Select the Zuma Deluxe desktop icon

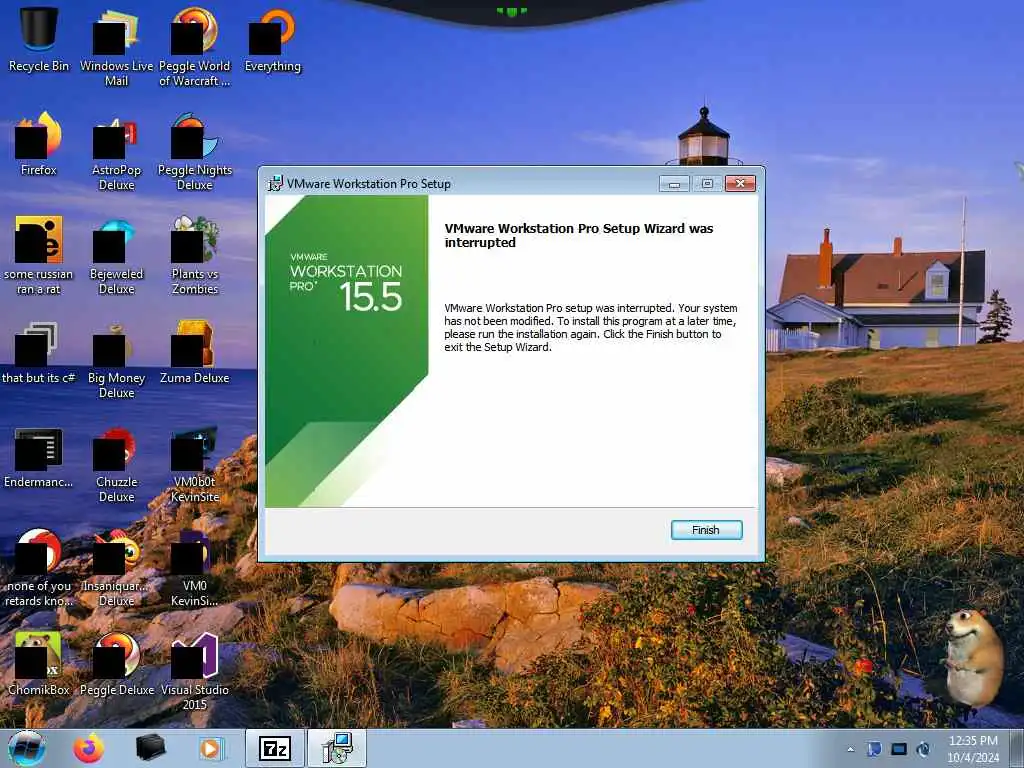point(195,352)
